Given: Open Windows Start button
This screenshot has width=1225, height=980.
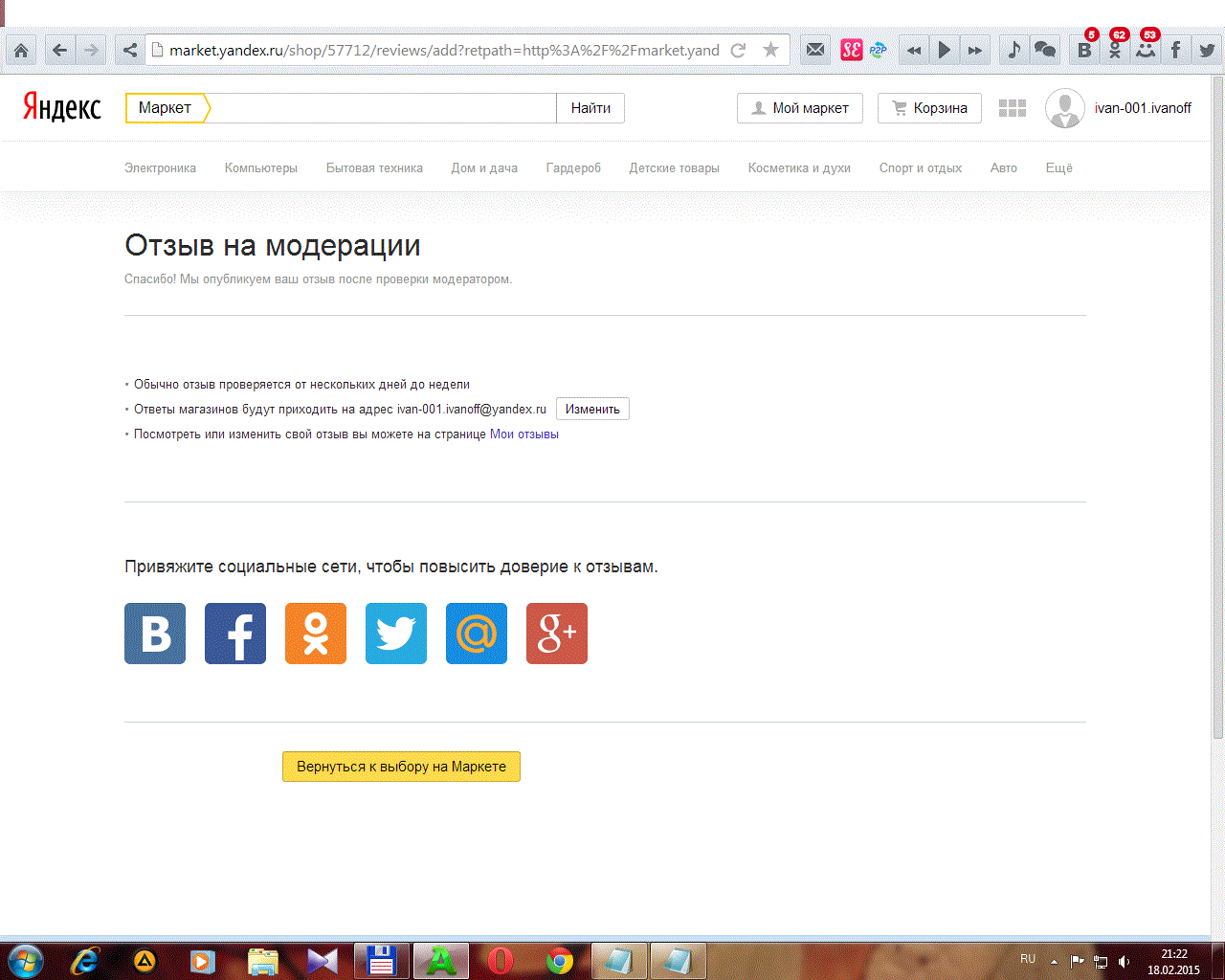Looking at the screenshot, I should (x=24, y=960).
